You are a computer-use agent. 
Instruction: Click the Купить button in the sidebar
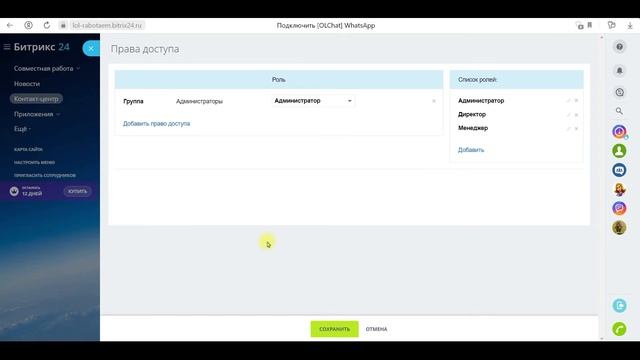[x=77, y=191]
